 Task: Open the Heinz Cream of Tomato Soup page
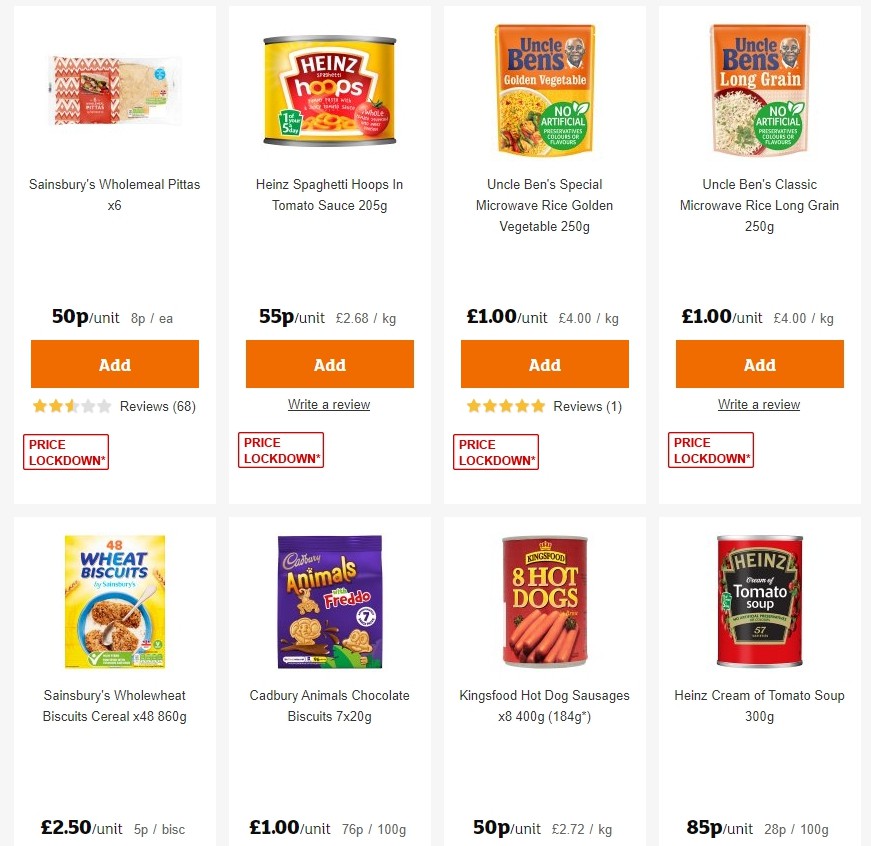(x=759, y=706)
